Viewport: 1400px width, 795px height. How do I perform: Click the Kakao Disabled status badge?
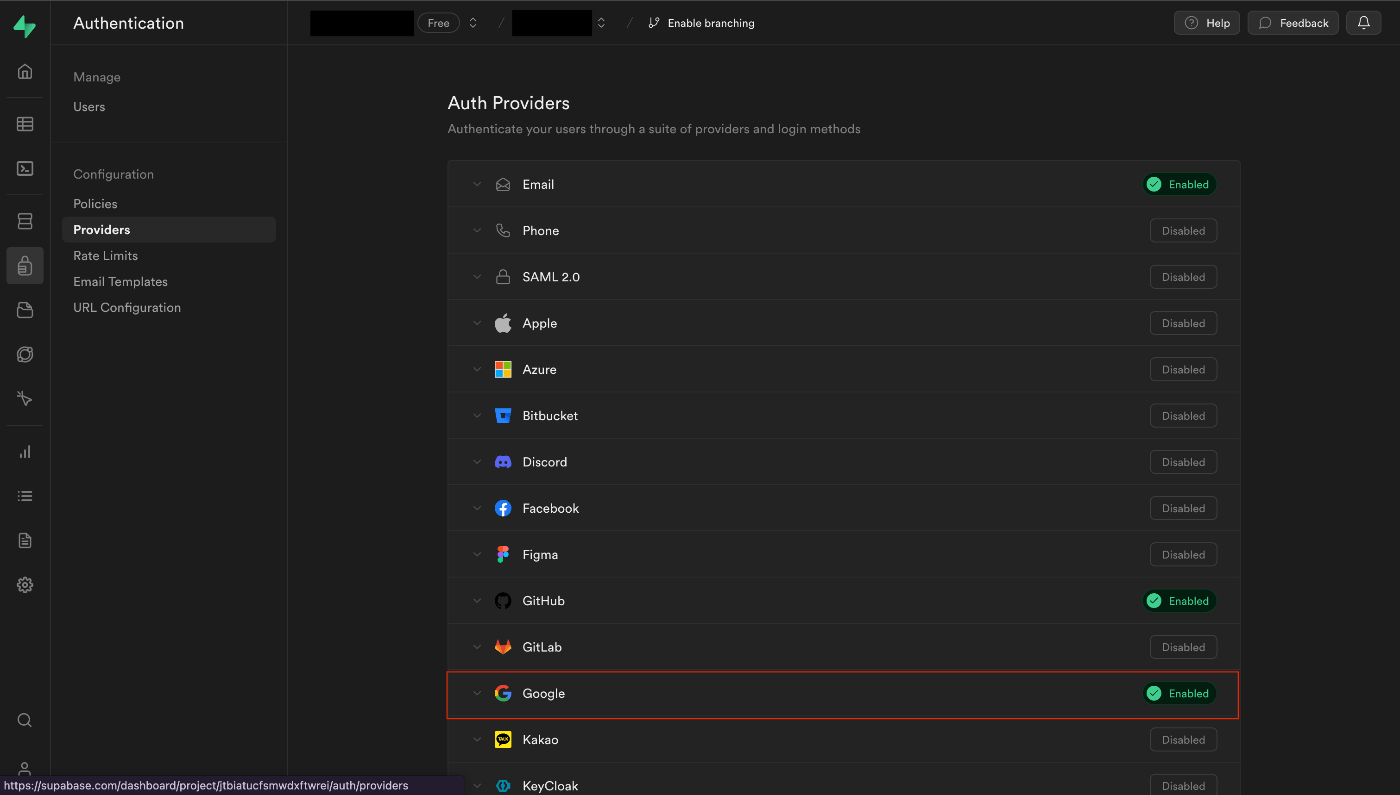click(x=1183, y=740)
